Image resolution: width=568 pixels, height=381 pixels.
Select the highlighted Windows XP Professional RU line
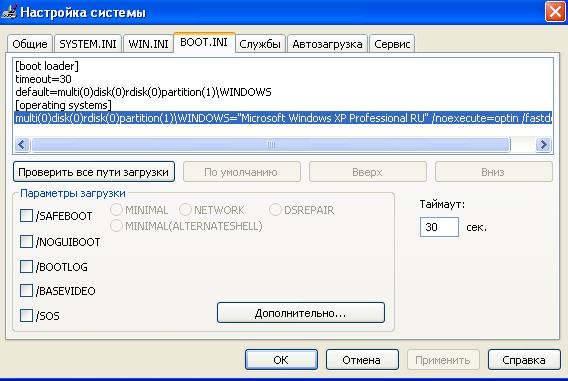tap(283, 118)
